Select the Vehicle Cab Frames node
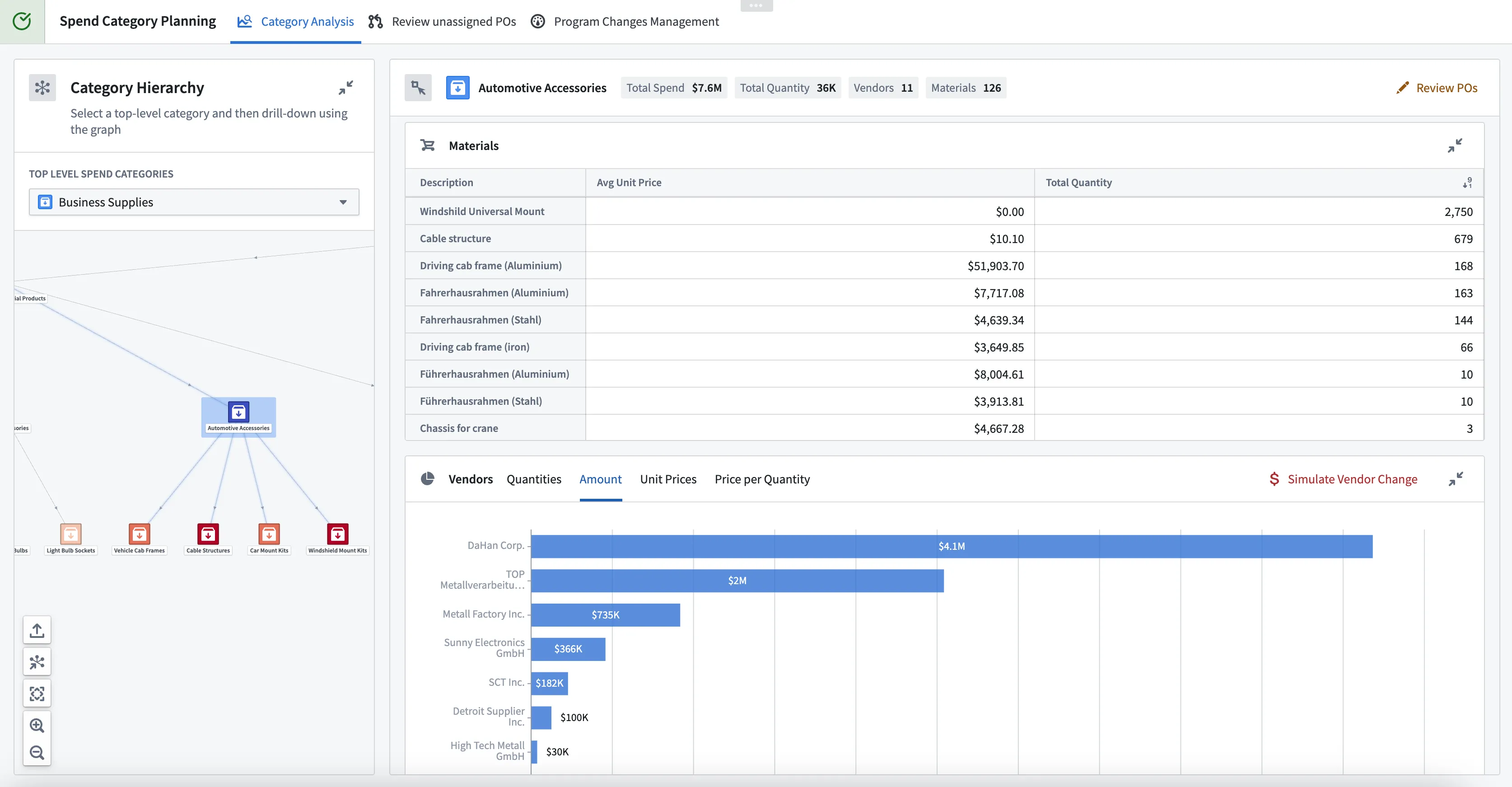Viewport: 1512px width, 787px height. 139,534
